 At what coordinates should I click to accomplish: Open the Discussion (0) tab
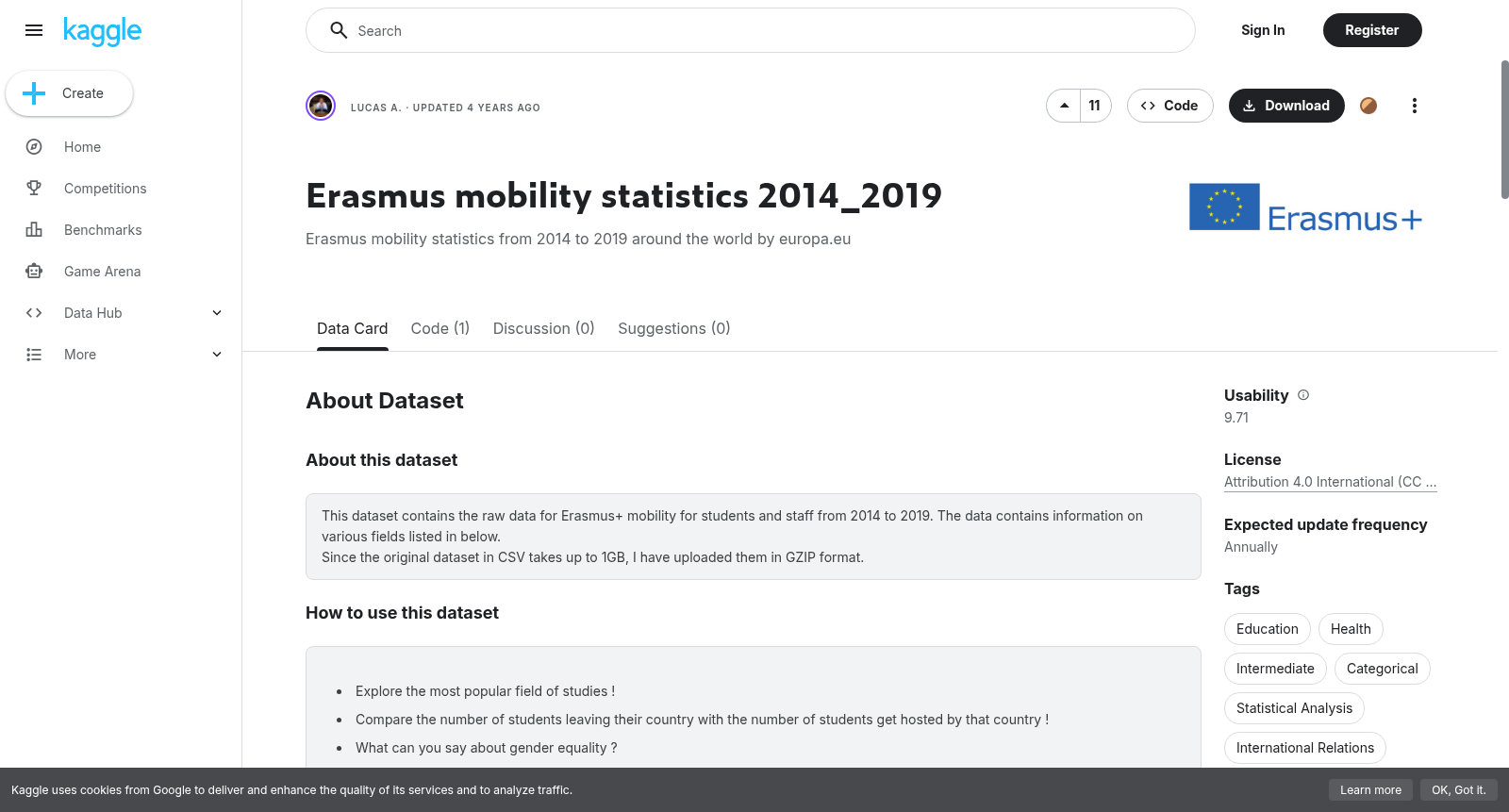(x=543, y=328)
